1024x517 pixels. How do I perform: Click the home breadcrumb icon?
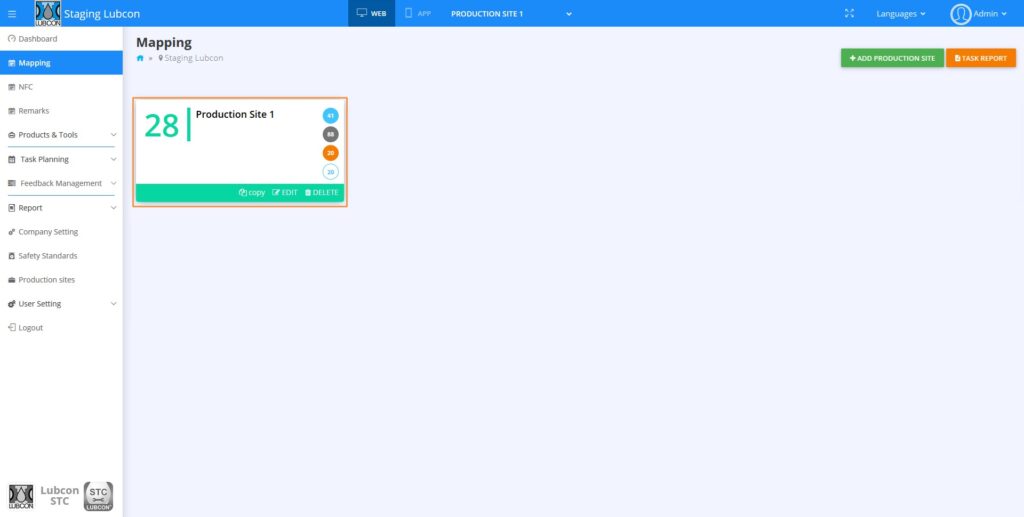(x=140, y=58)
